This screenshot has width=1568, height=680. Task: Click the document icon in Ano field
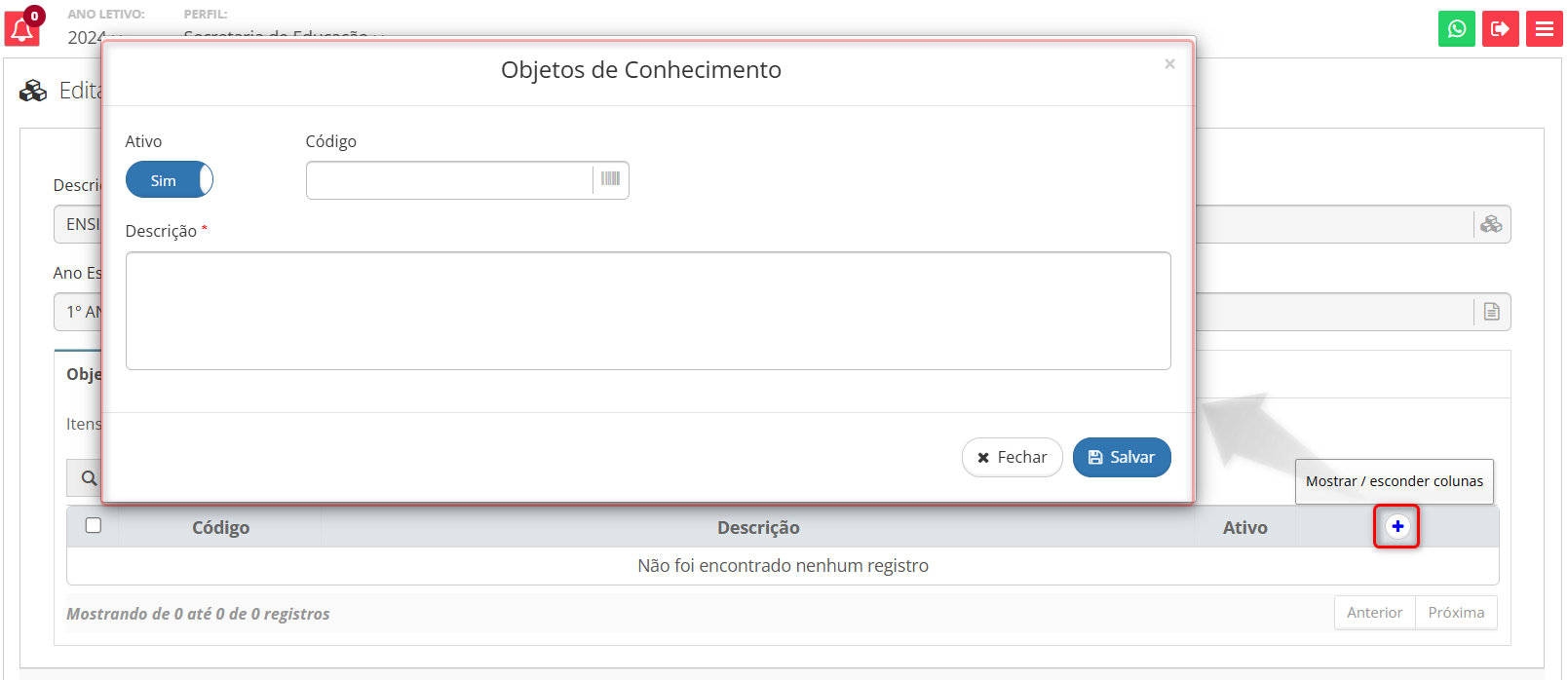point(1491,312)
